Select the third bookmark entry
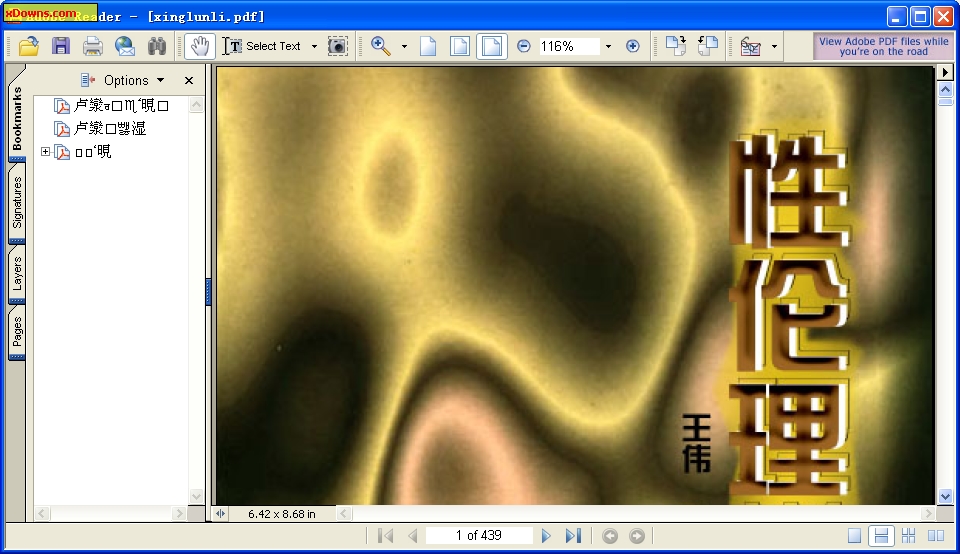Image resolution: width=960 pixels, height=554 pixels. pyautogui.click(x=92, y=151)
